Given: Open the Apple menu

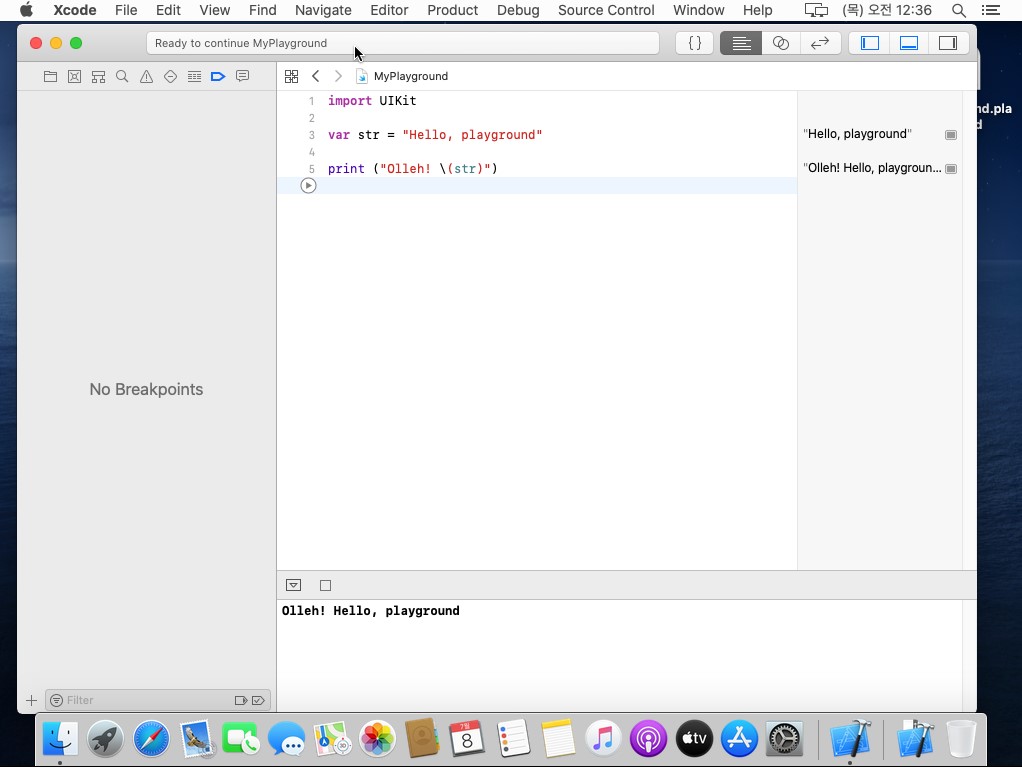Looking at the screenshot, I should 26,10.
